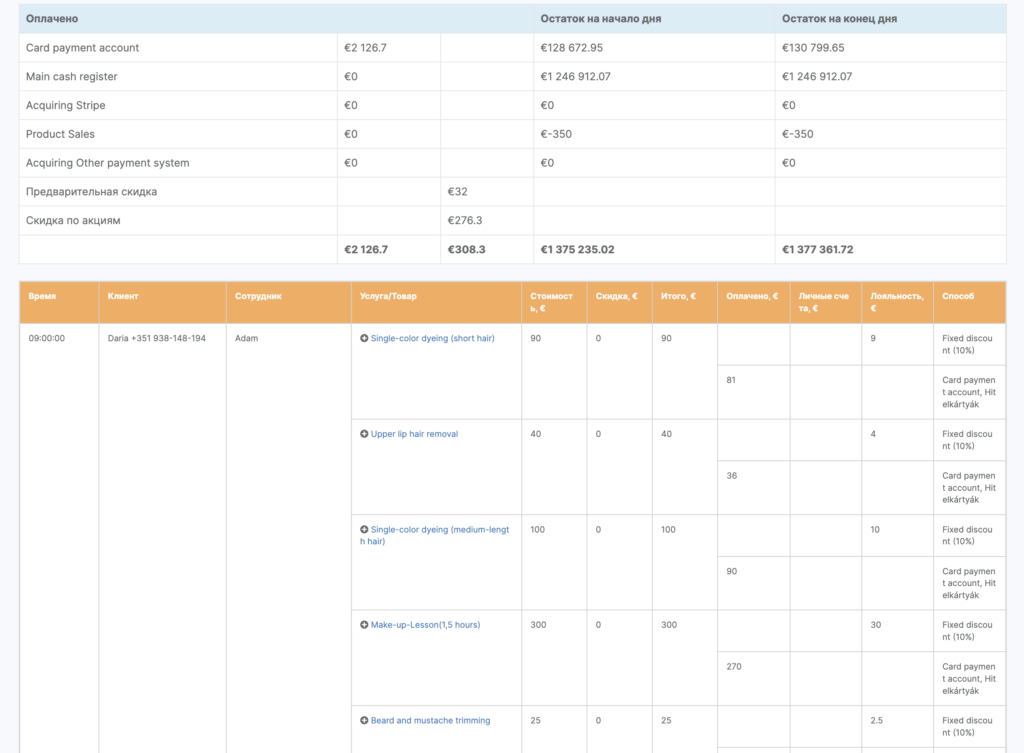Select the Acquiring Stripe row label

[x=65, y=105]
